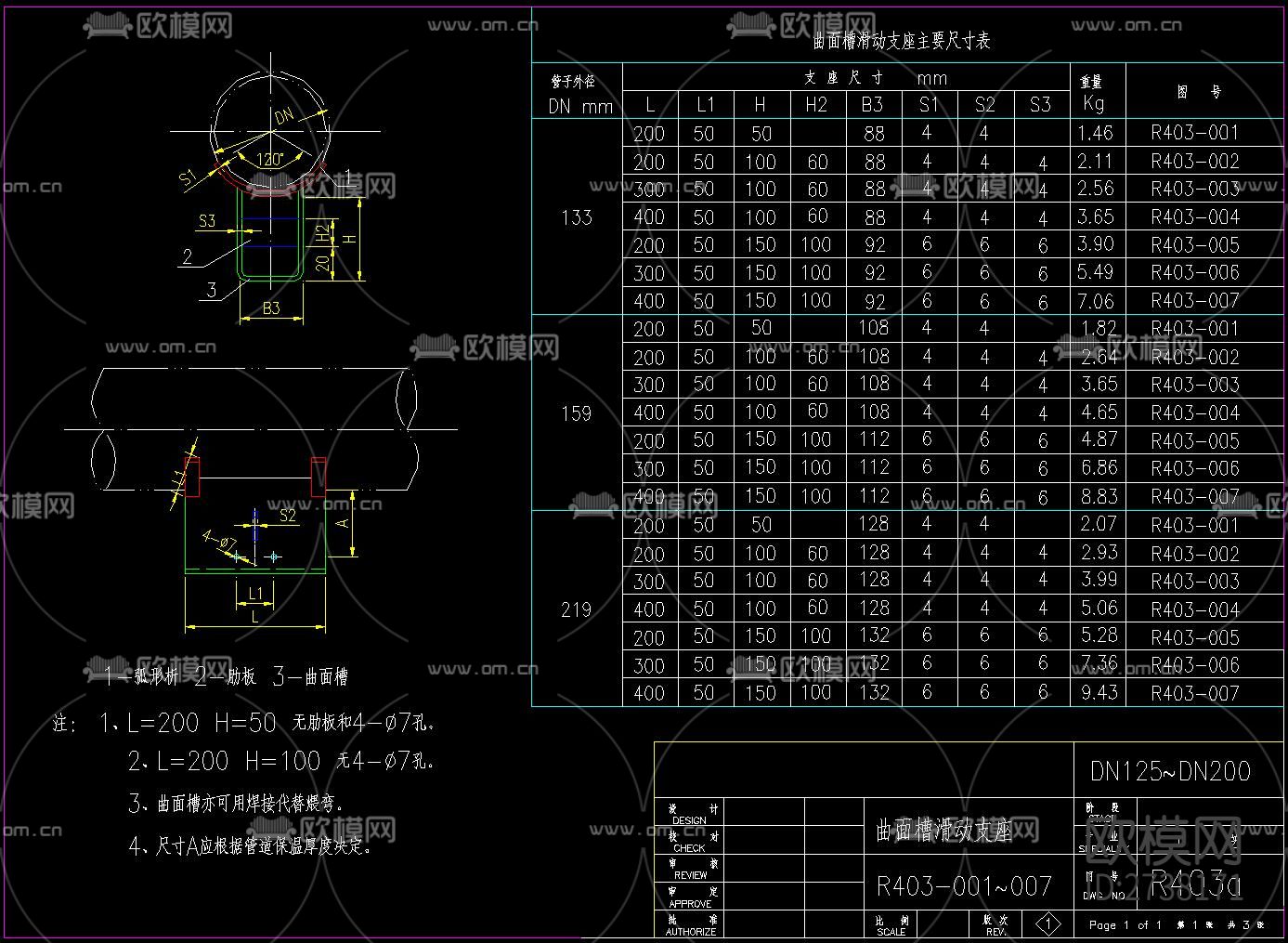Click the DN diameter label inside the circle
1288x943 pixels.
284,116
